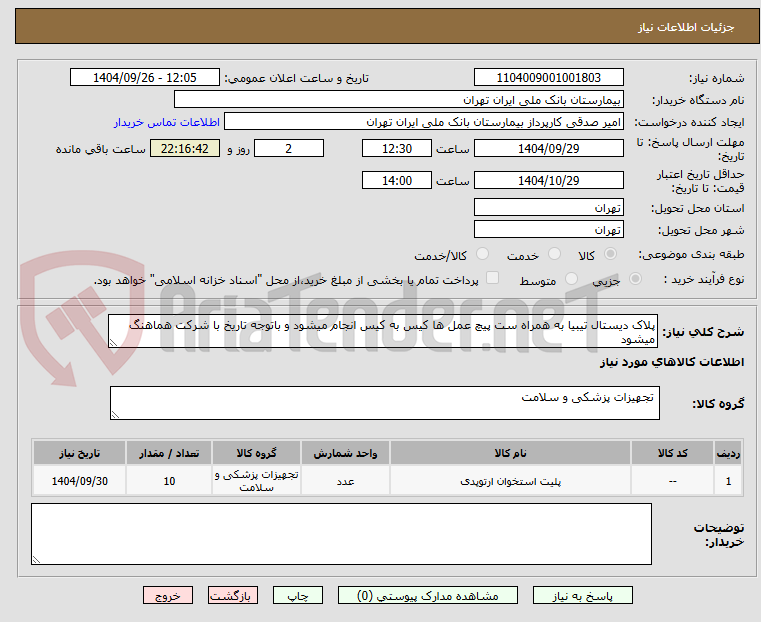
Task: Click the شماره نیاز number field
Action: point(548,78)
